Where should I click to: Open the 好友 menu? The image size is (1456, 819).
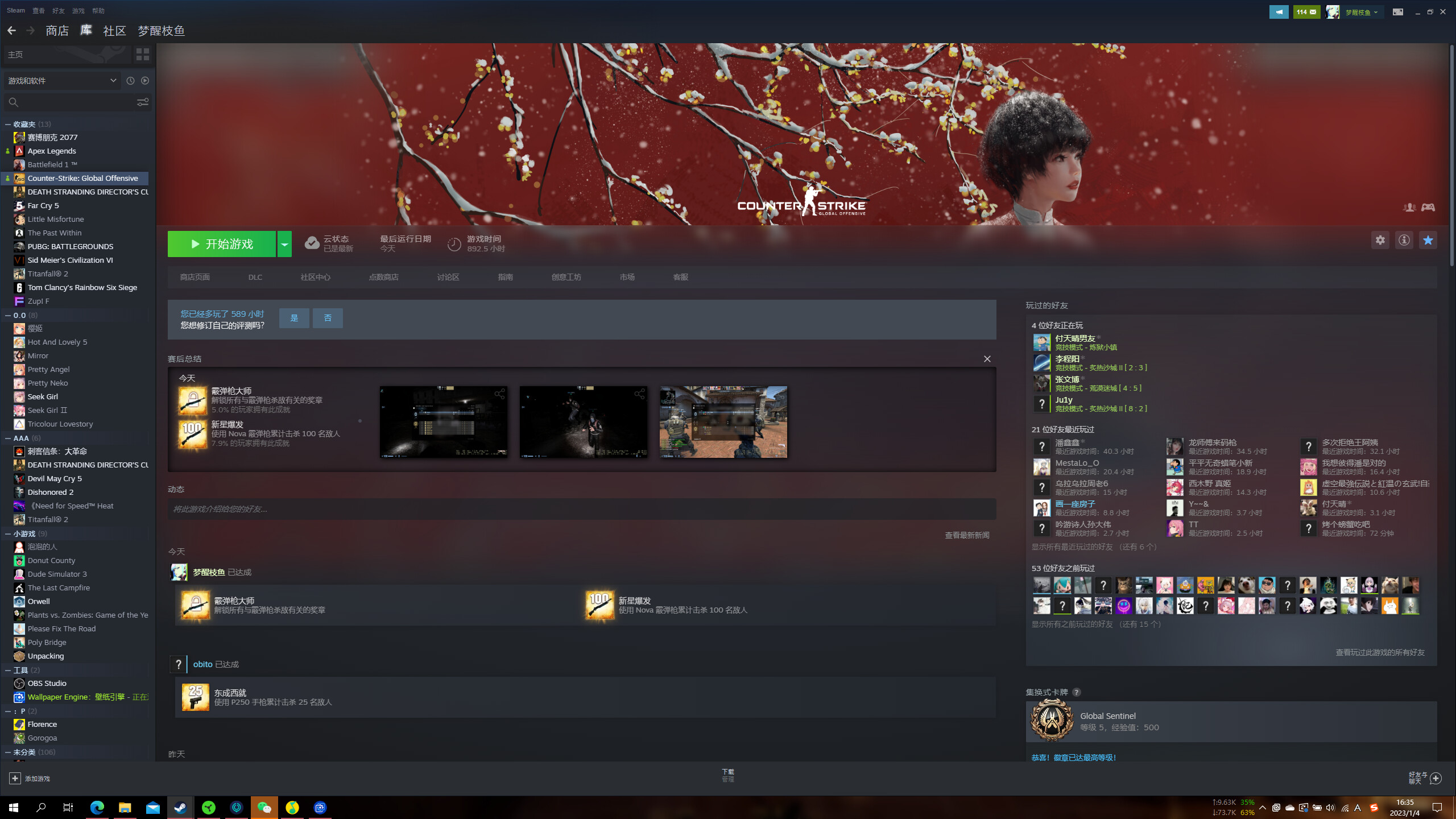58,11
